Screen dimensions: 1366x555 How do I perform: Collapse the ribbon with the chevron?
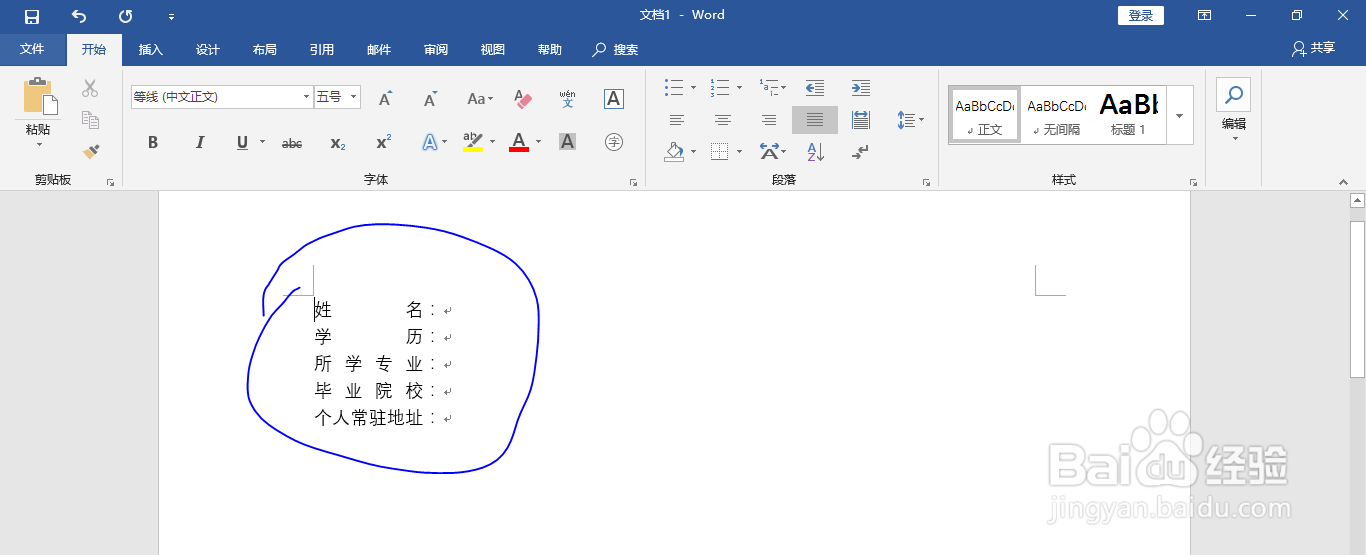click(1343, 182)
